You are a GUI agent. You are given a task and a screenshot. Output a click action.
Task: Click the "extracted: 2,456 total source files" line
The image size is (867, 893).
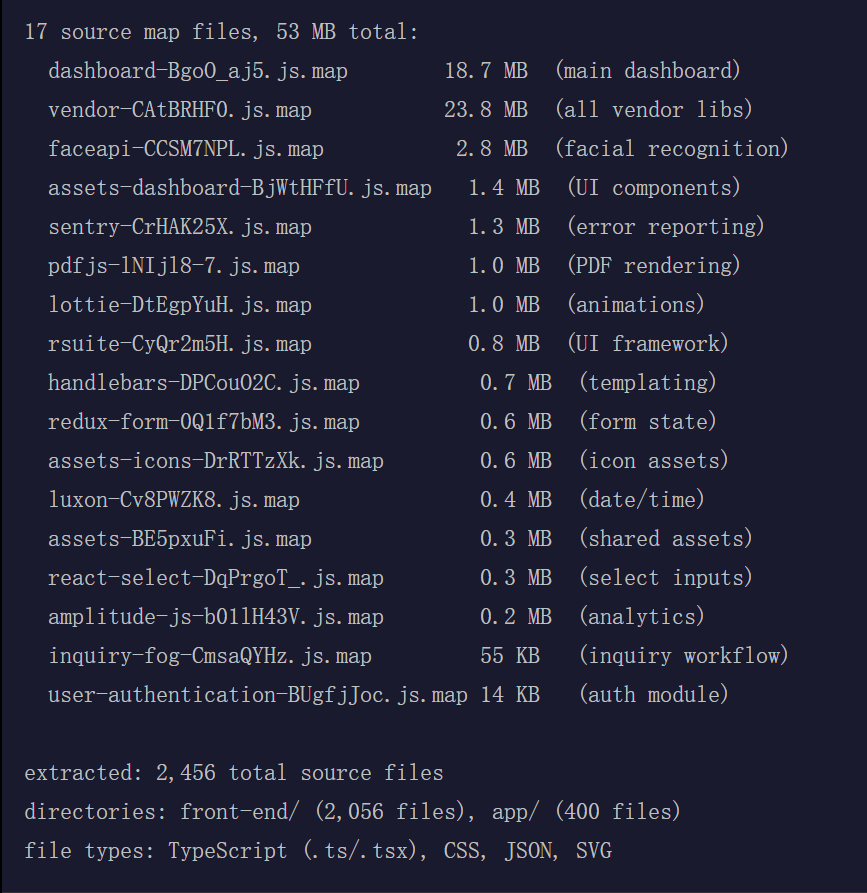tap(234, 773)
